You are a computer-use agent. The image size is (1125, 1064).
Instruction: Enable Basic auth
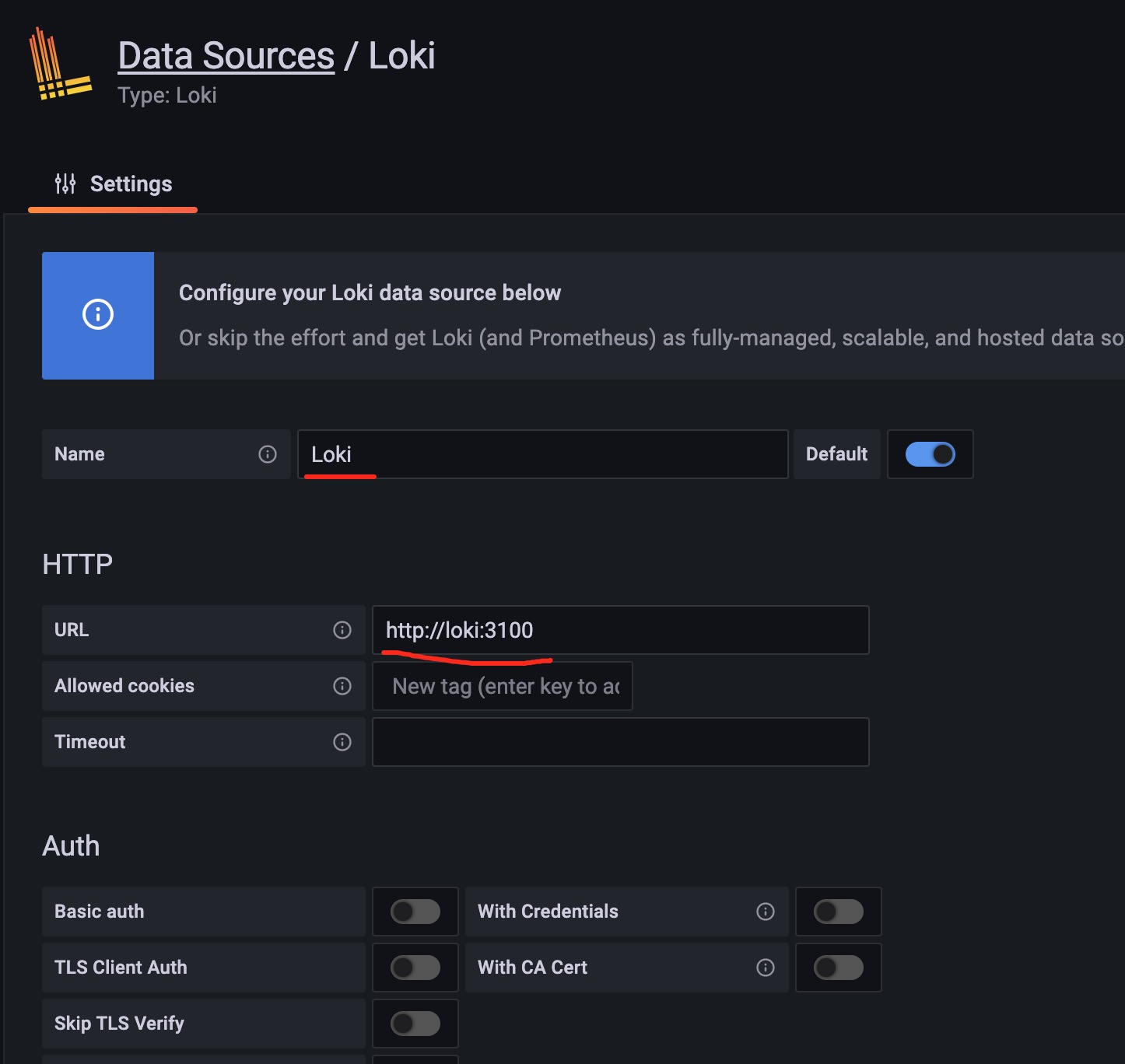[415, 912]
